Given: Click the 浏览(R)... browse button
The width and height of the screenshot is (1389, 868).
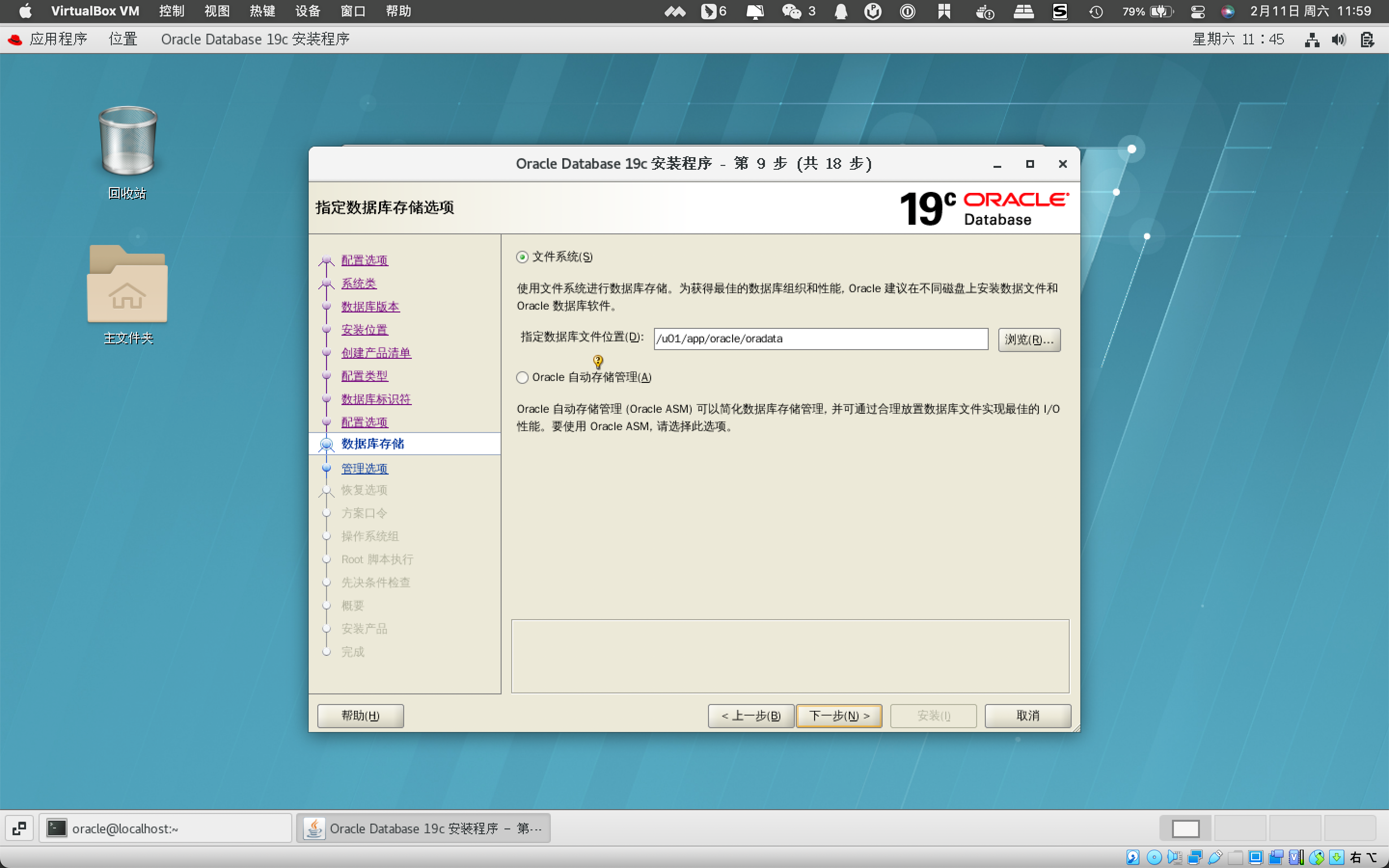Looking at the screenshot, I should click(x=1029, y=339).
